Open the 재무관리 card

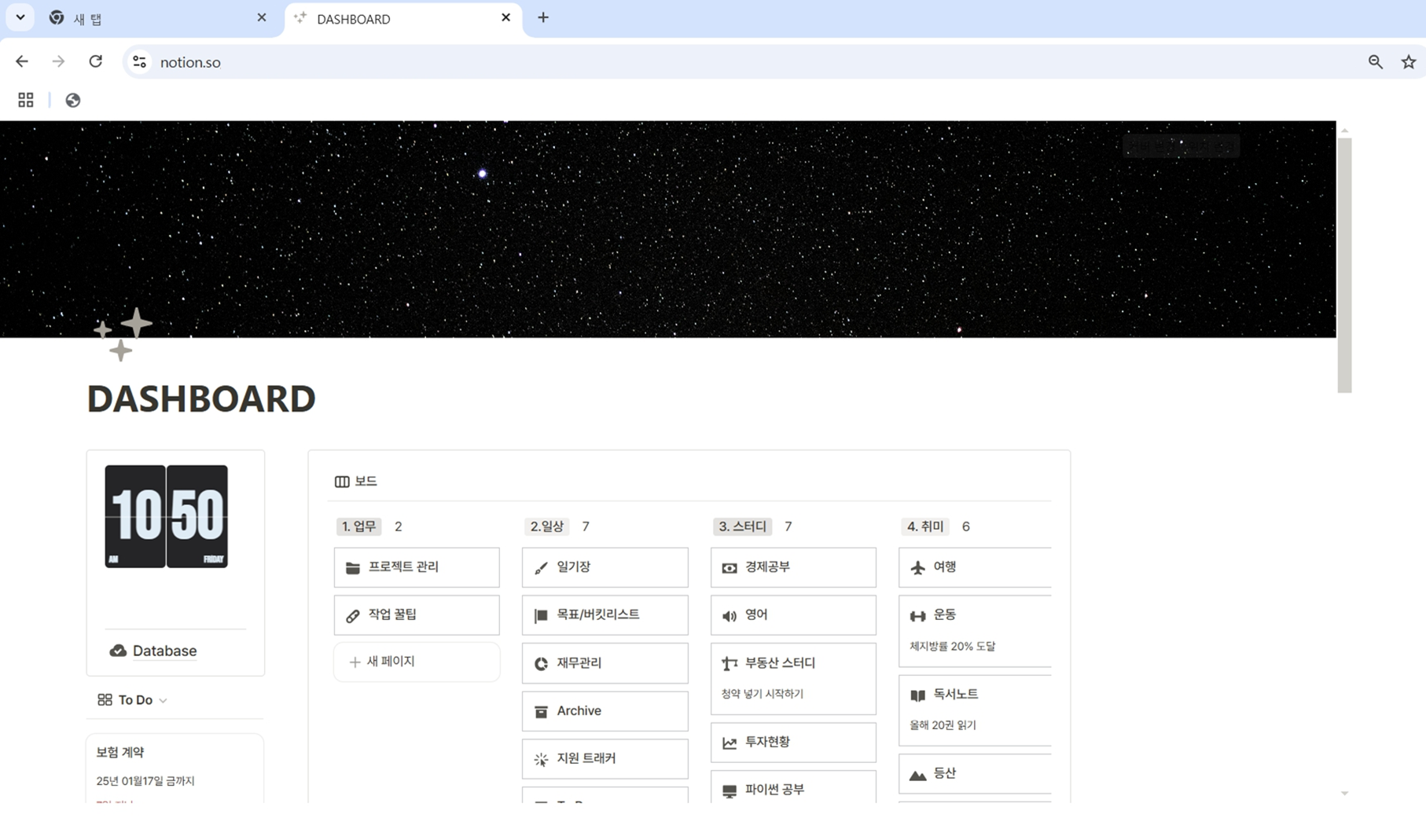click(605, 663)
